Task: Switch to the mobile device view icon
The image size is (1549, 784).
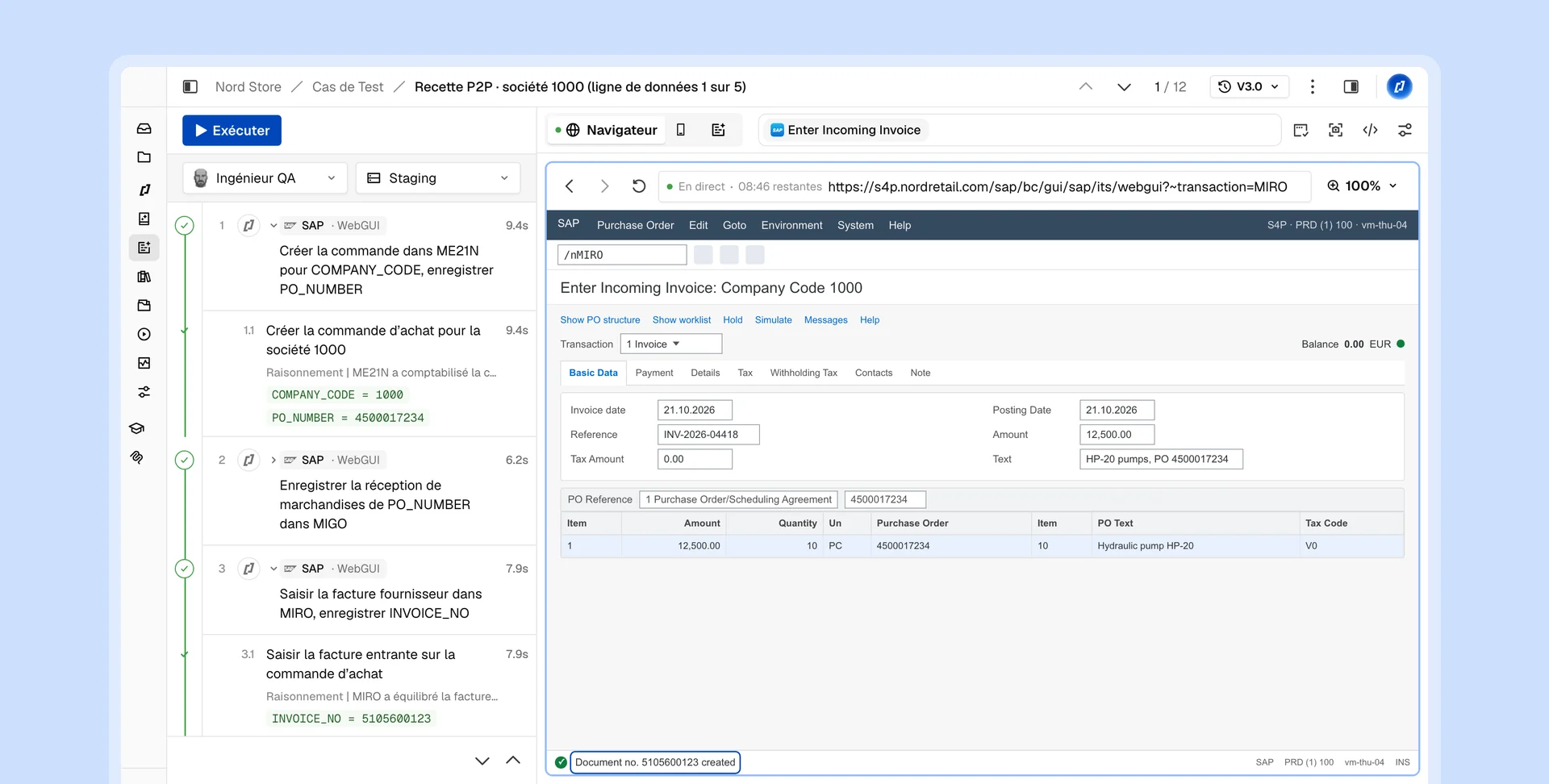Action: [x=681, y=130]
